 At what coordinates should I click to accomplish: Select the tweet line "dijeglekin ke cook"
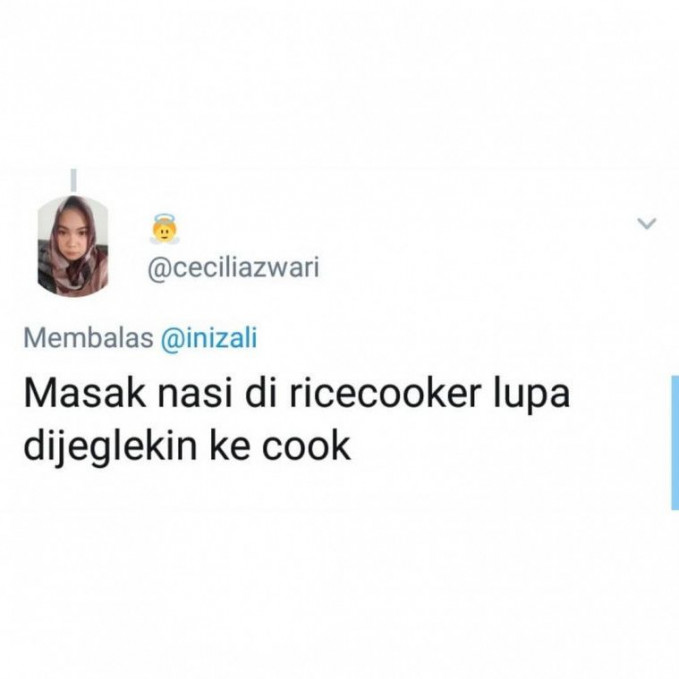[187, 446]
